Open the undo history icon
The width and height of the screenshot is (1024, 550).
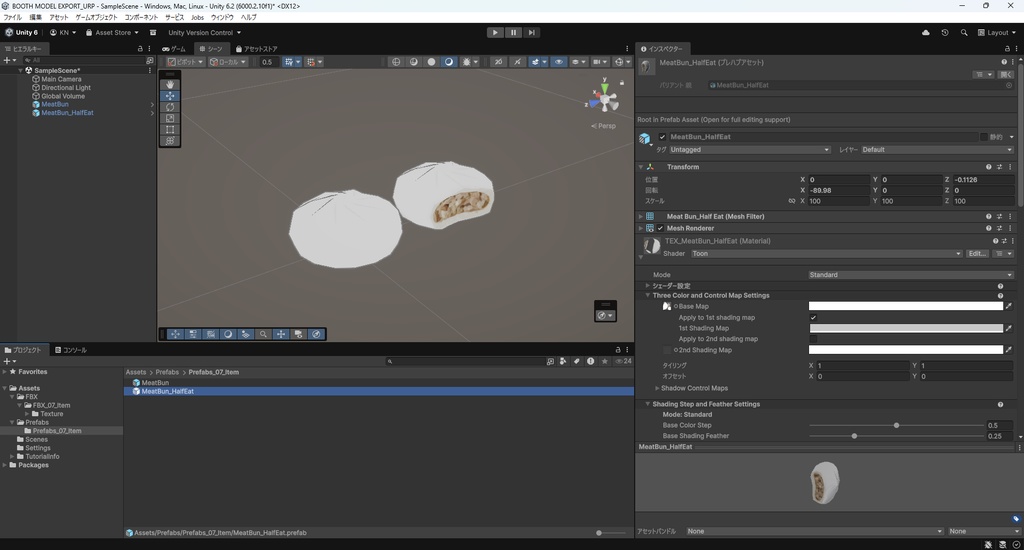[945, 32]
